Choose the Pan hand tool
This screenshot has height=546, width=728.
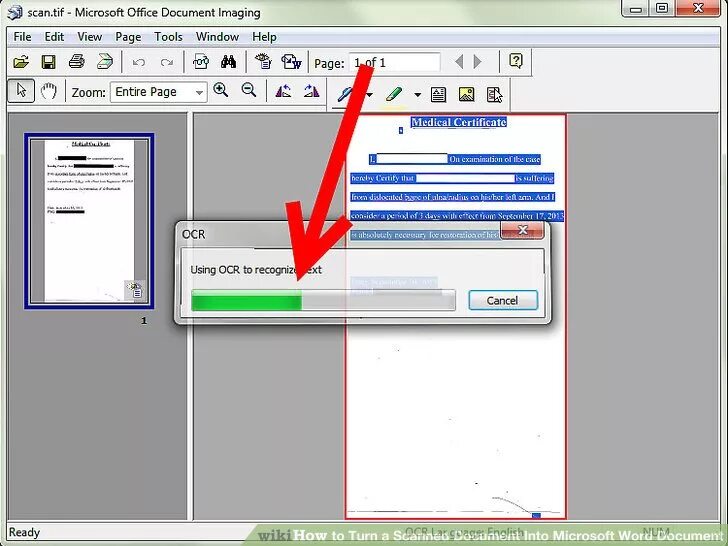click(48, 91)
